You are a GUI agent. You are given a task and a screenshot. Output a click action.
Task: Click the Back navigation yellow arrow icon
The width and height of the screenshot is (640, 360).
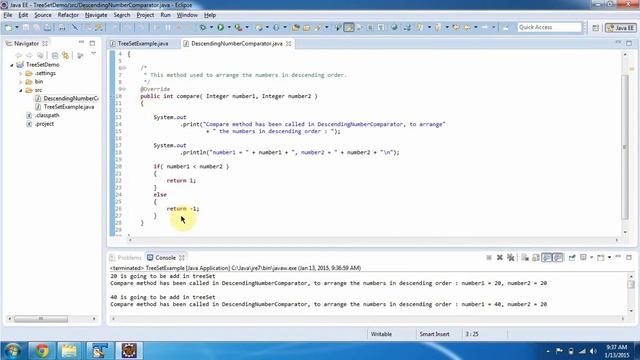tap(467, 27)
